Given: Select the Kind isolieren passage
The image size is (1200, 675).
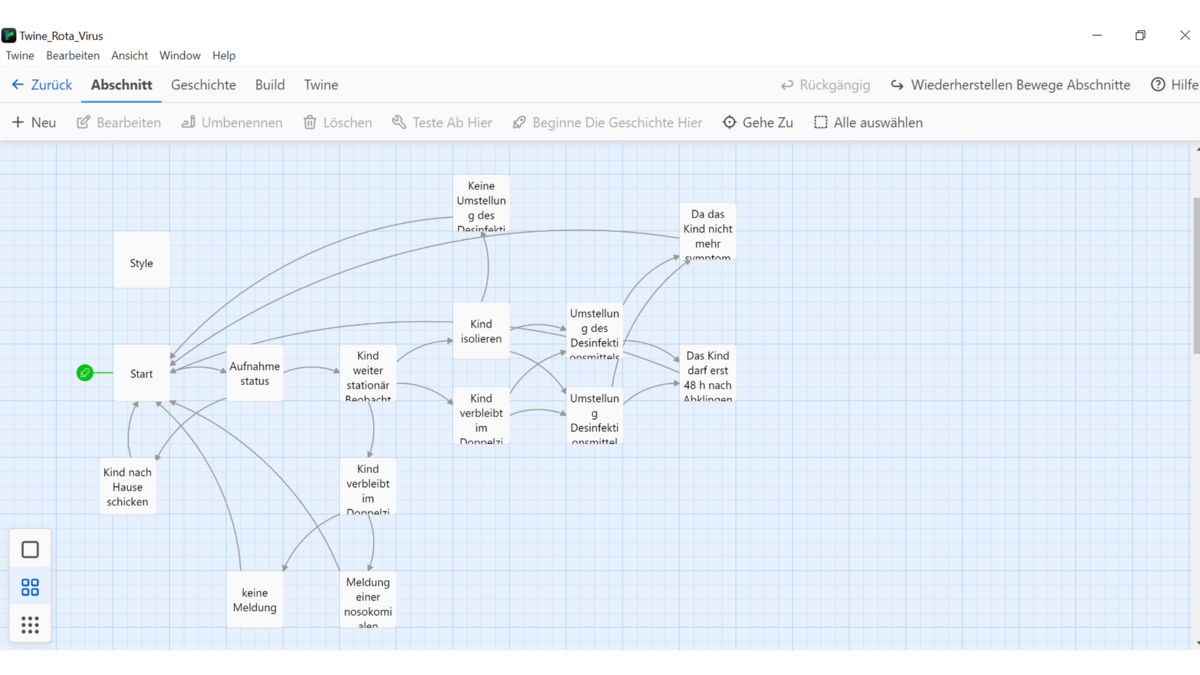Looking at the screenshot, I should 481,330.
